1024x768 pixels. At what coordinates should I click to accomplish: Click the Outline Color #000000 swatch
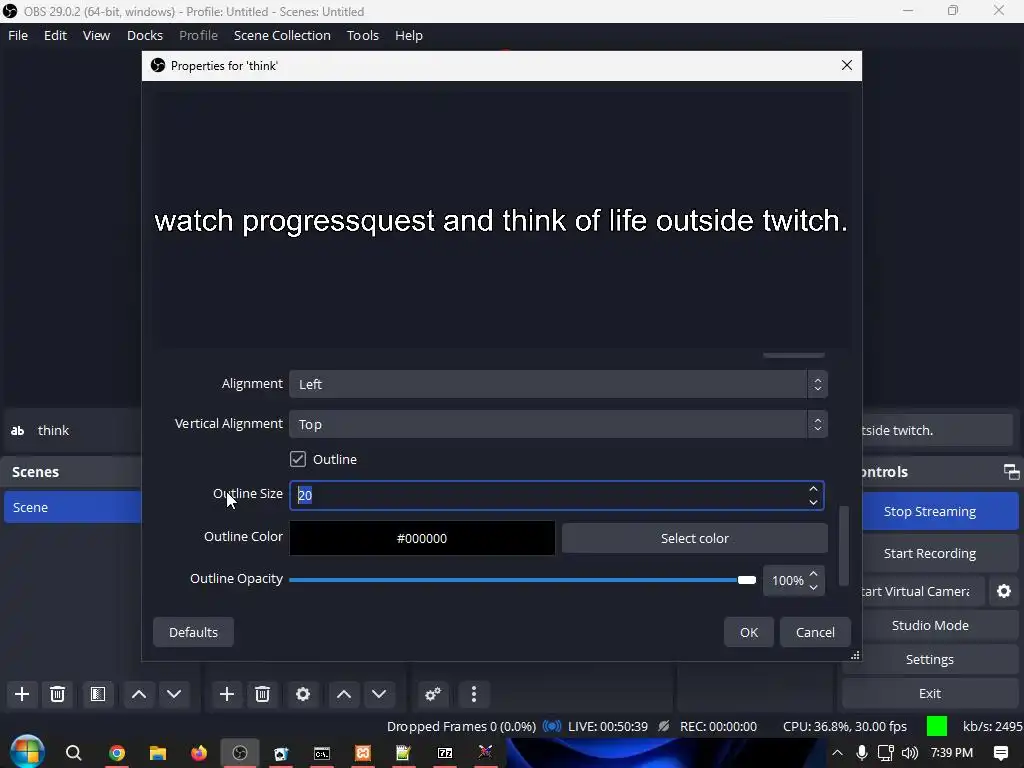(422, 538)
